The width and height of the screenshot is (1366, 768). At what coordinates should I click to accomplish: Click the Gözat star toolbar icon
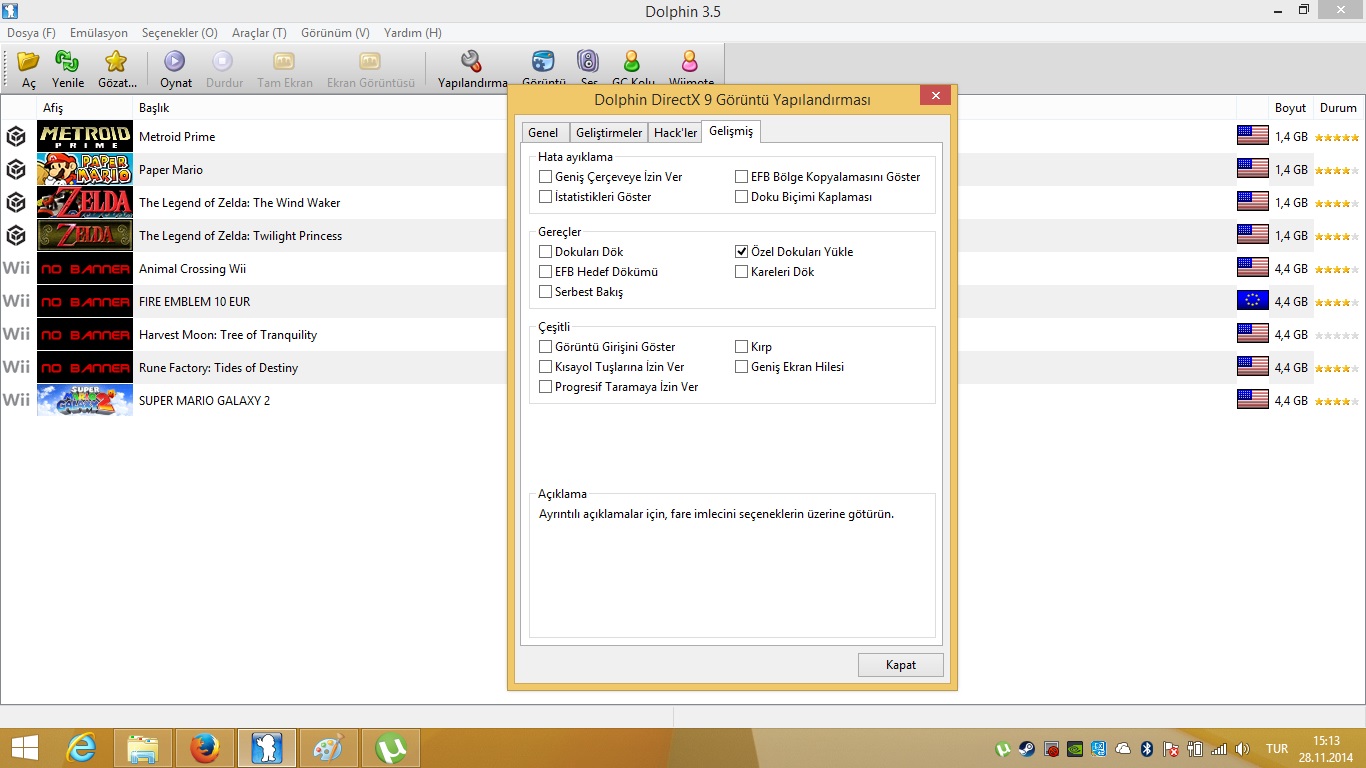117,62
